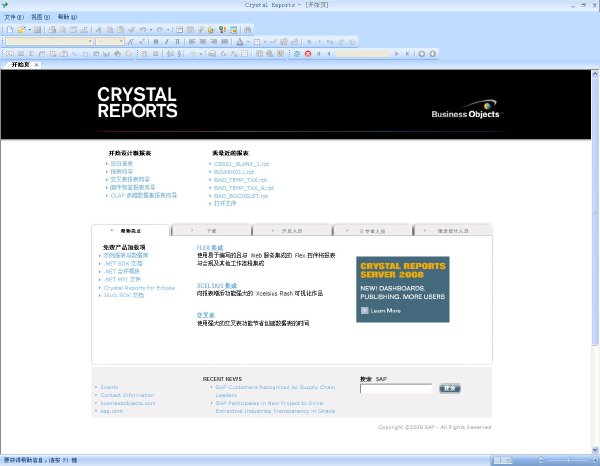The image size is (600, 466).
Task: Go to next page navigation arrow
Action: pos(396,54)
